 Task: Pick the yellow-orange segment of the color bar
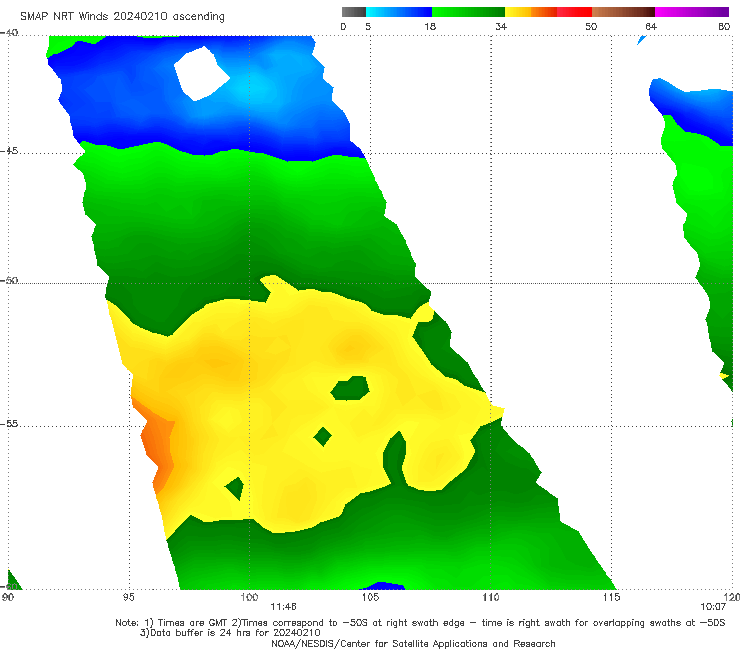530,12
